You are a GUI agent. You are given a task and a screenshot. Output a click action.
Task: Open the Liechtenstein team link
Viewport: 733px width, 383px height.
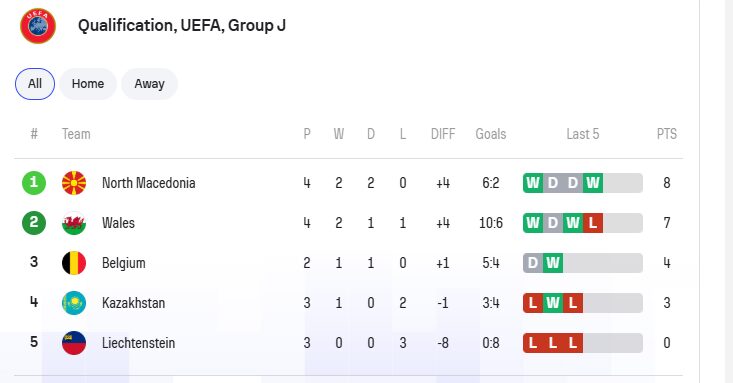point(138,343)
